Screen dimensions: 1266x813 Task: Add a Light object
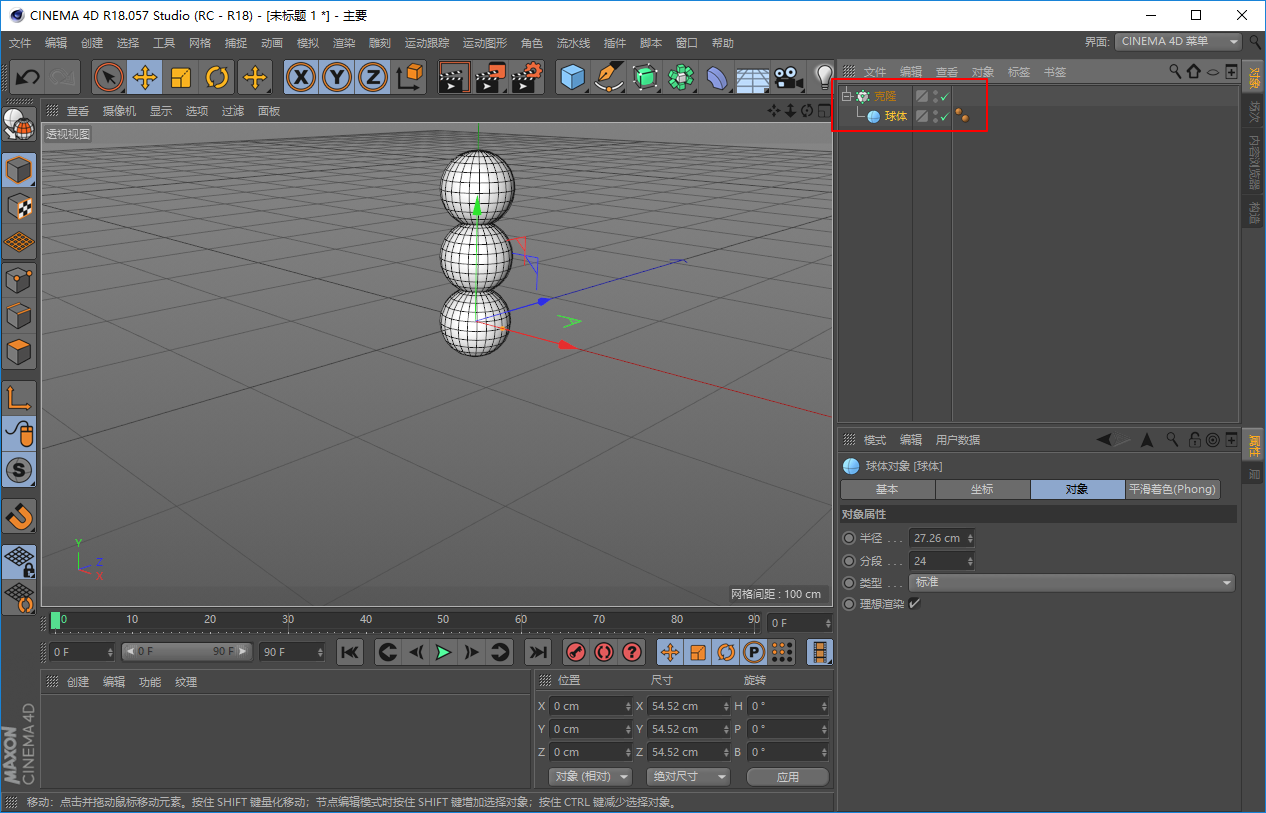(x=823, y=77)
